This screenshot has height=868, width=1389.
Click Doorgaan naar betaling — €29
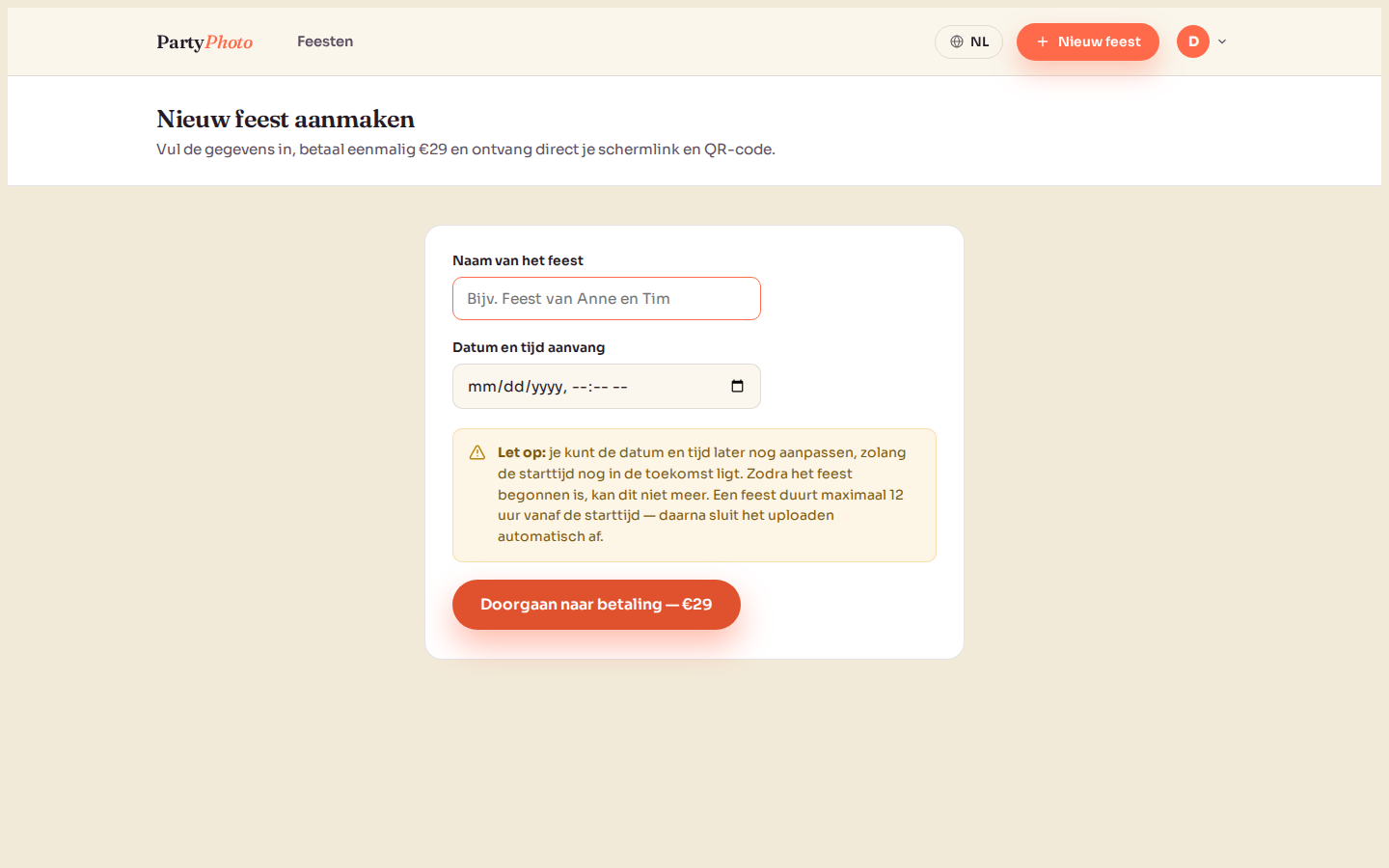(x=596, y=605)
